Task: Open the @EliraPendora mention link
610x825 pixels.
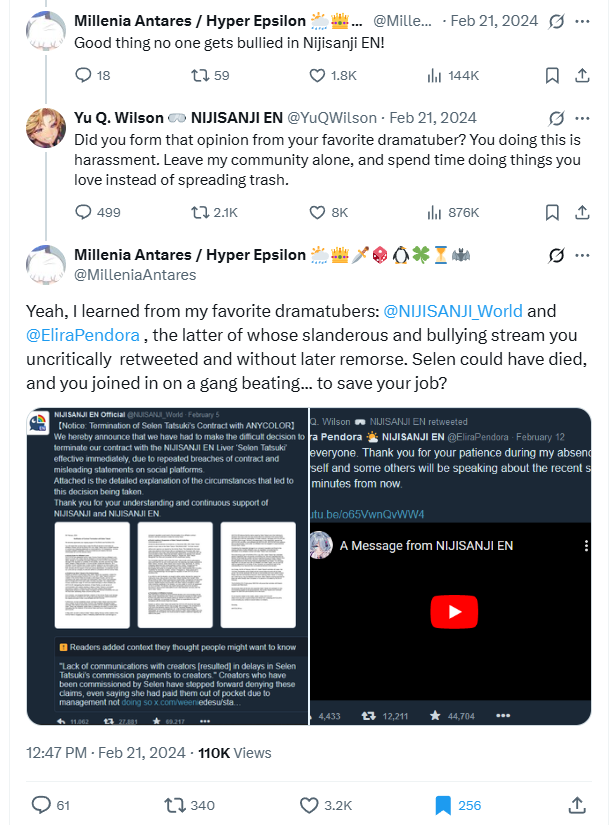Action: click(x=83, y=335)
